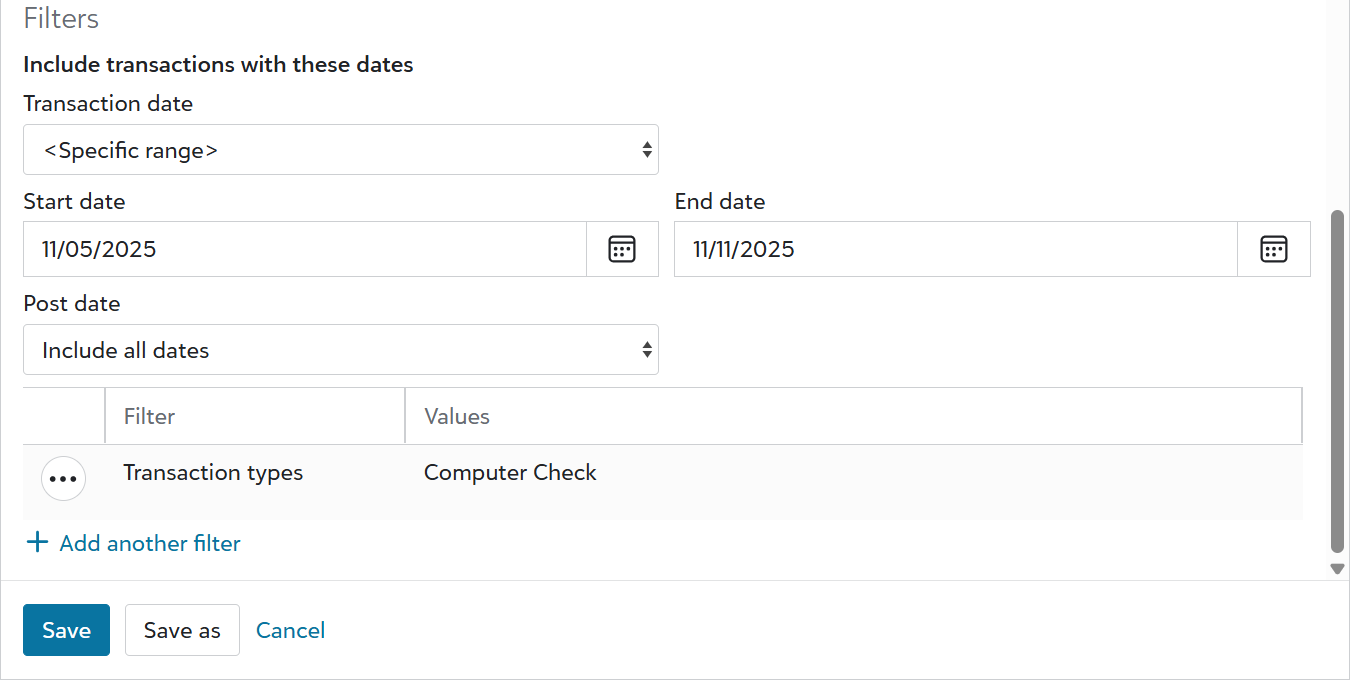Click the stepper arrows on Transaction date selector
This screenshot has height=680, width=1350.
pos(648,149)
